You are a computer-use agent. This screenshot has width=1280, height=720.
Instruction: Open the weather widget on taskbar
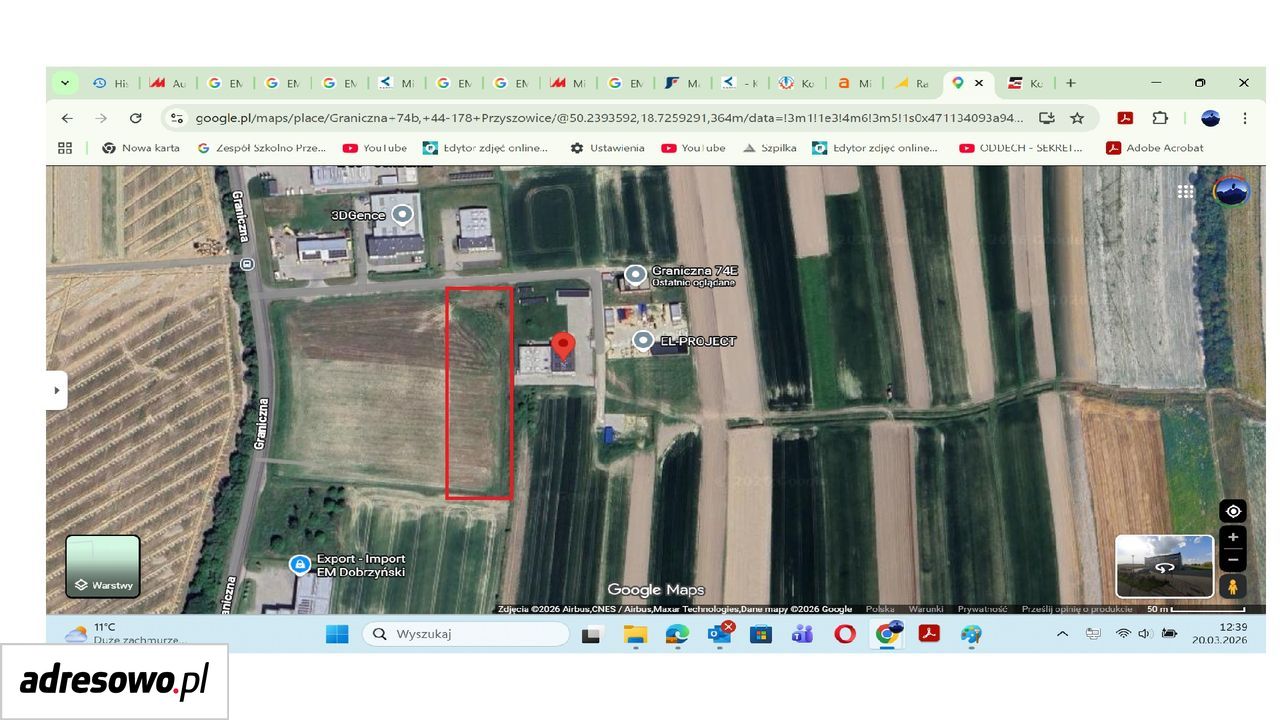(124, 634)
